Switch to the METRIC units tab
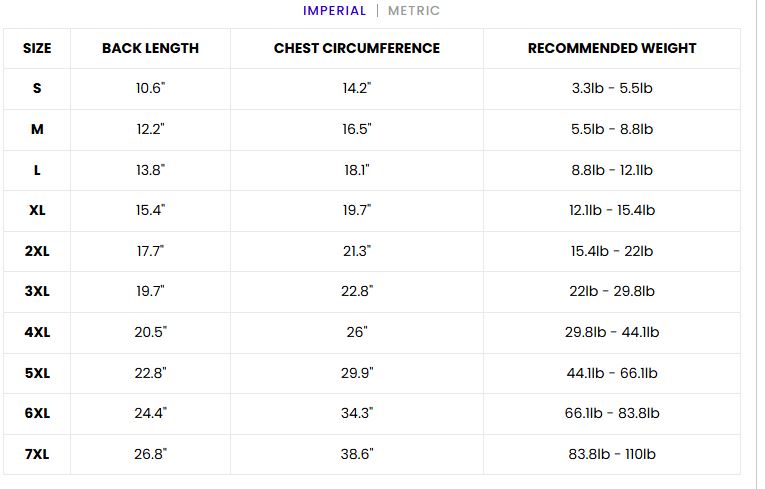This screenshot has width=765, height=489. pos(414,11)
